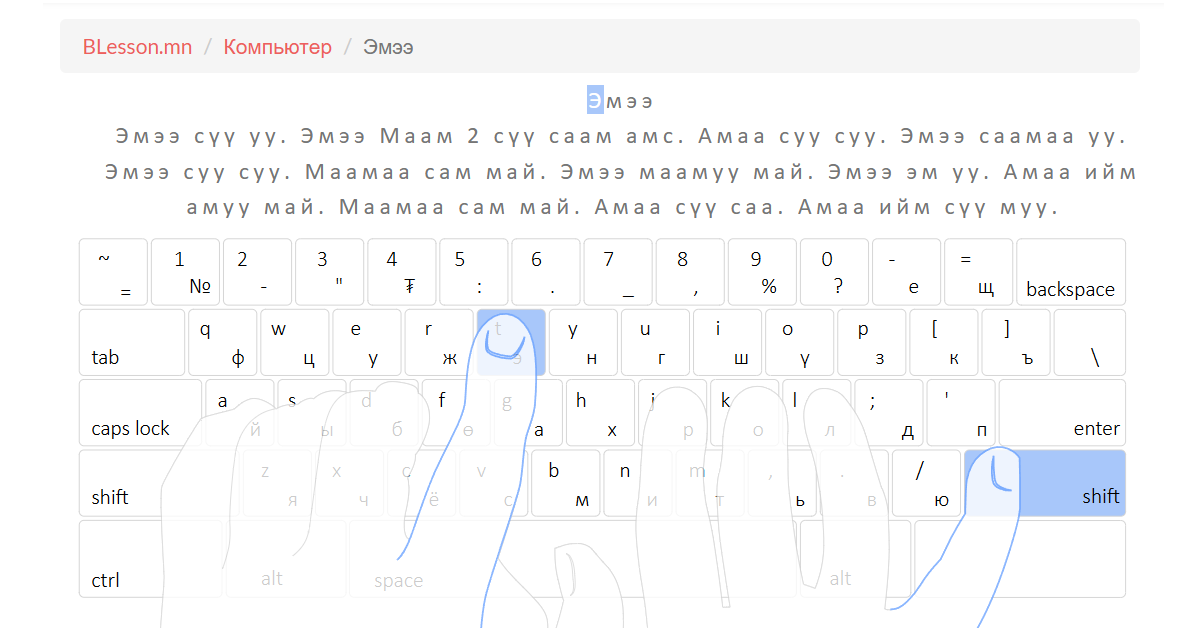Click the number 1 № key

click(x=185, y=272)
